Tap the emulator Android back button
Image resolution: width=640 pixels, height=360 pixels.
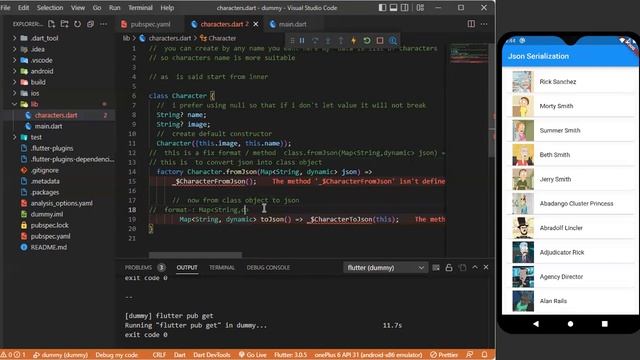tap(536, 324)
